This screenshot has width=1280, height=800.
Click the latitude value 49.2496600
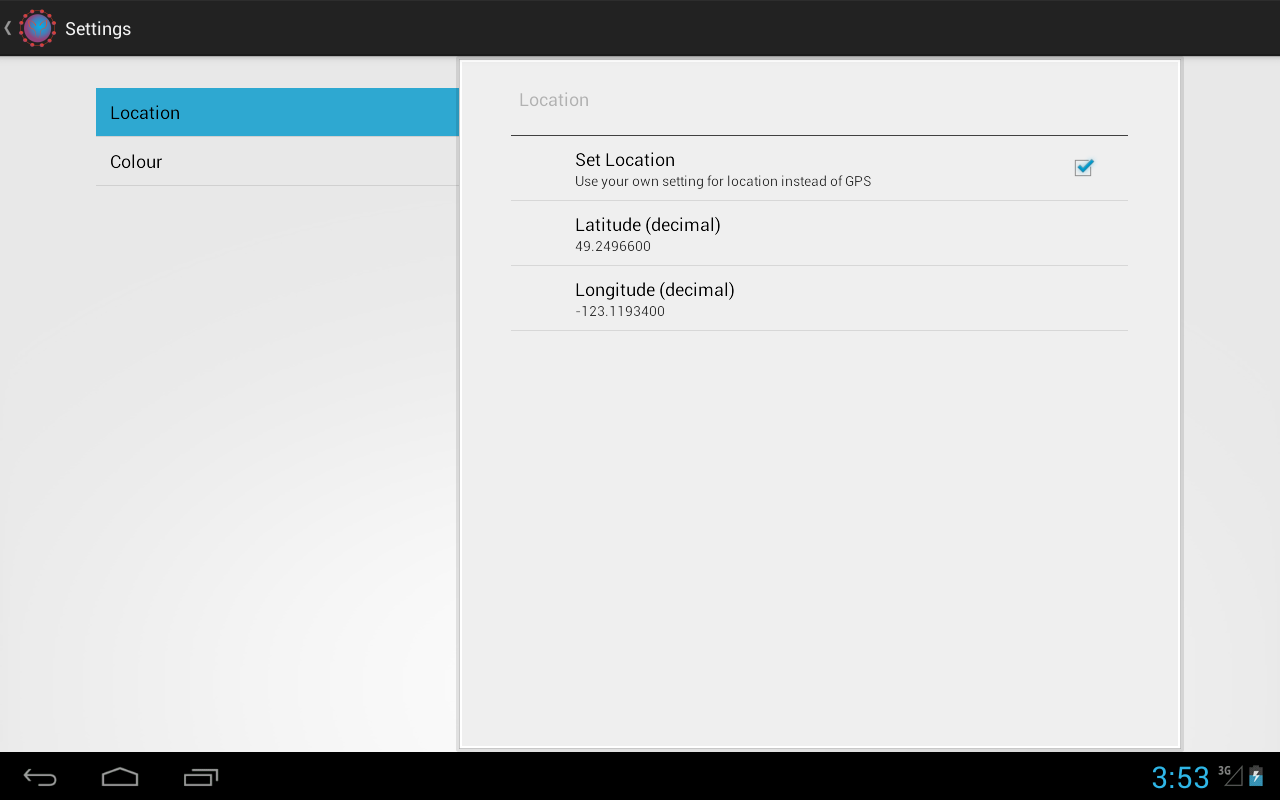pos(613,246)
